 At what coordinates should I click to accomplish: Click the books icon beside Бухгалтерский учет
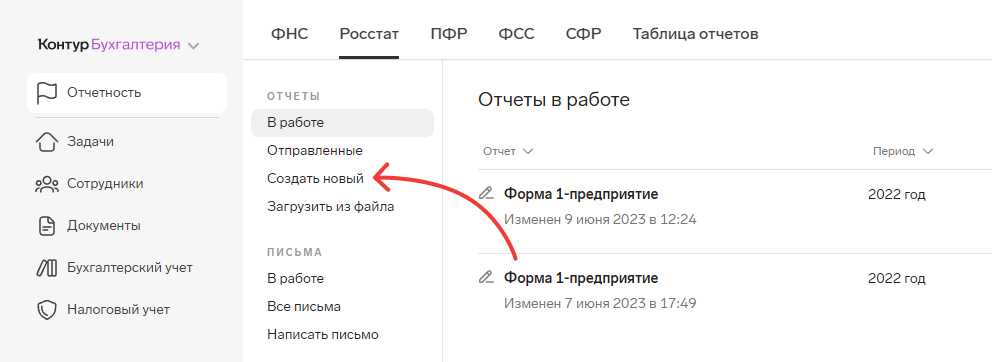[46, 268]
